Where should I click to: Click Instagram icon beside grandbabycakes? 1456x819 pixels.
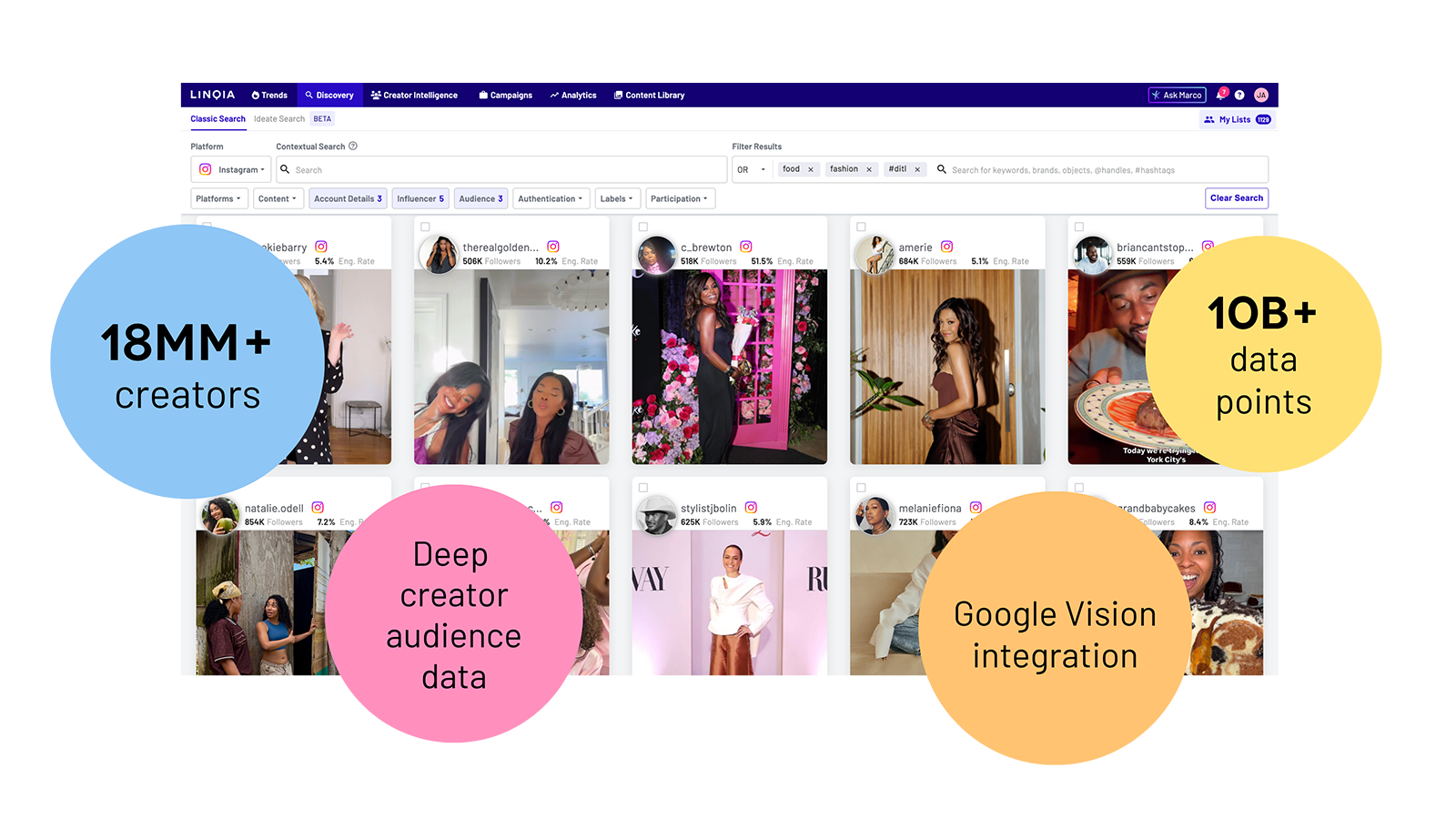[1209, 508]
